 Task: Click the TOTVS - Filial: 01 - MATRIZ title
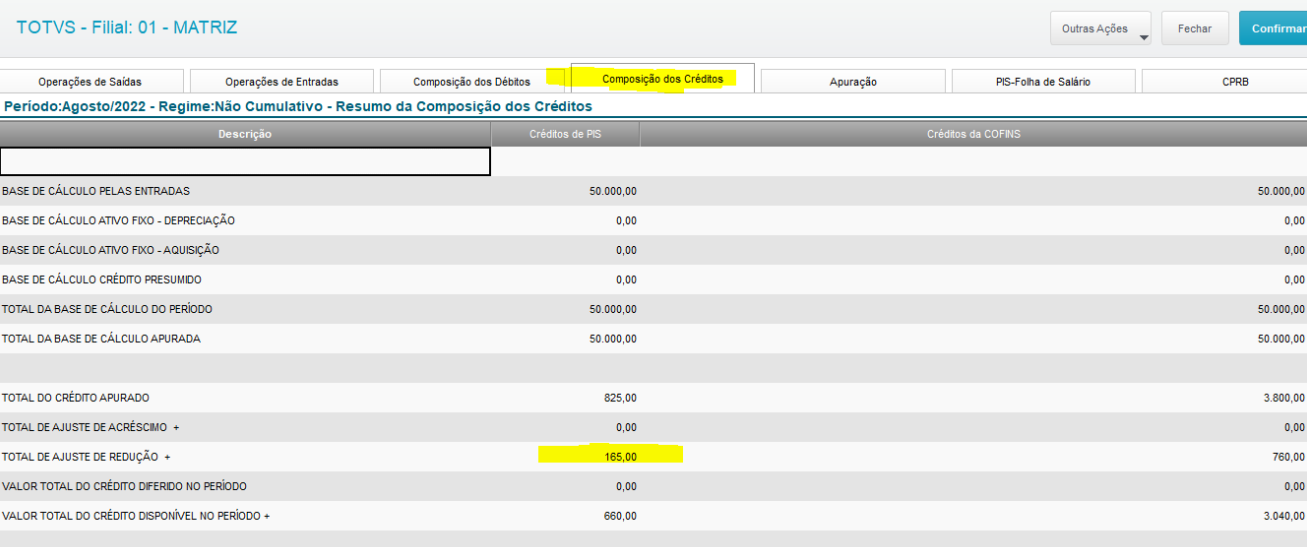[127, 28]
